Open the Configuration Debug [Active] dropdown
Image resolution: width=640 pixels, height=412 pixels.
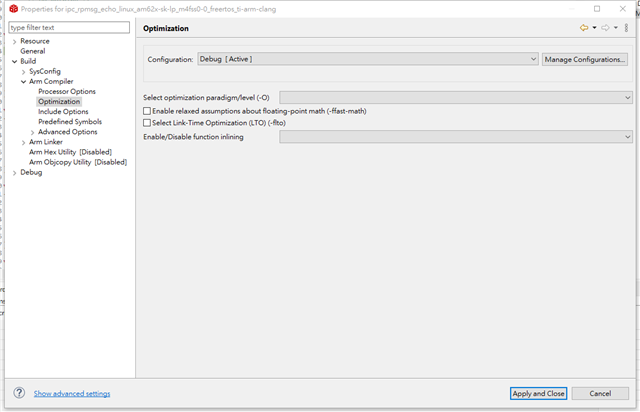click(368, 59)
